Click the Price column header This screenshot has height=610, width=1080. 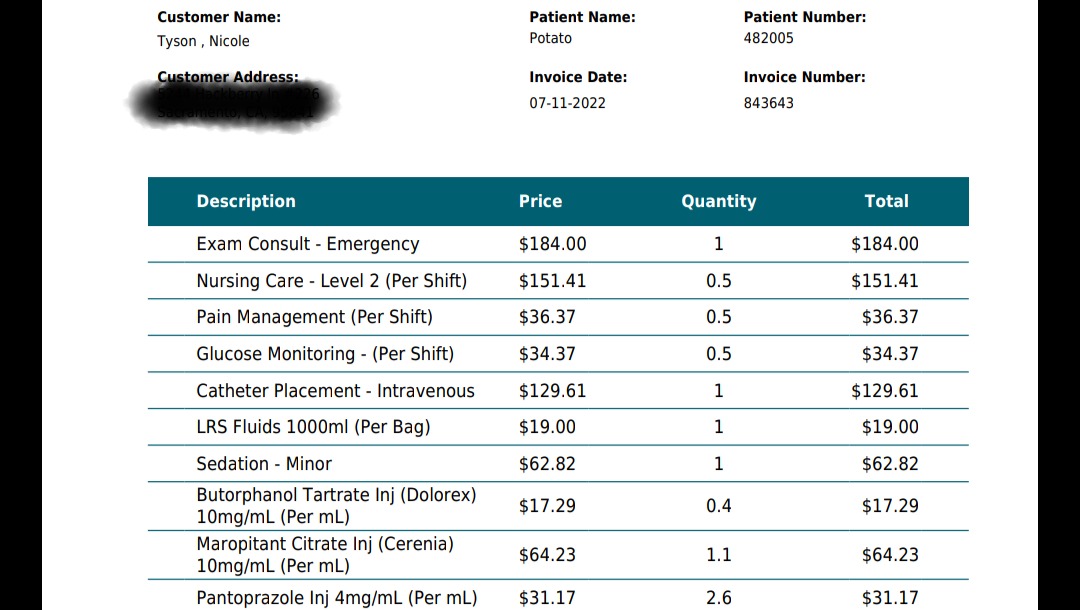pos(540,201)
